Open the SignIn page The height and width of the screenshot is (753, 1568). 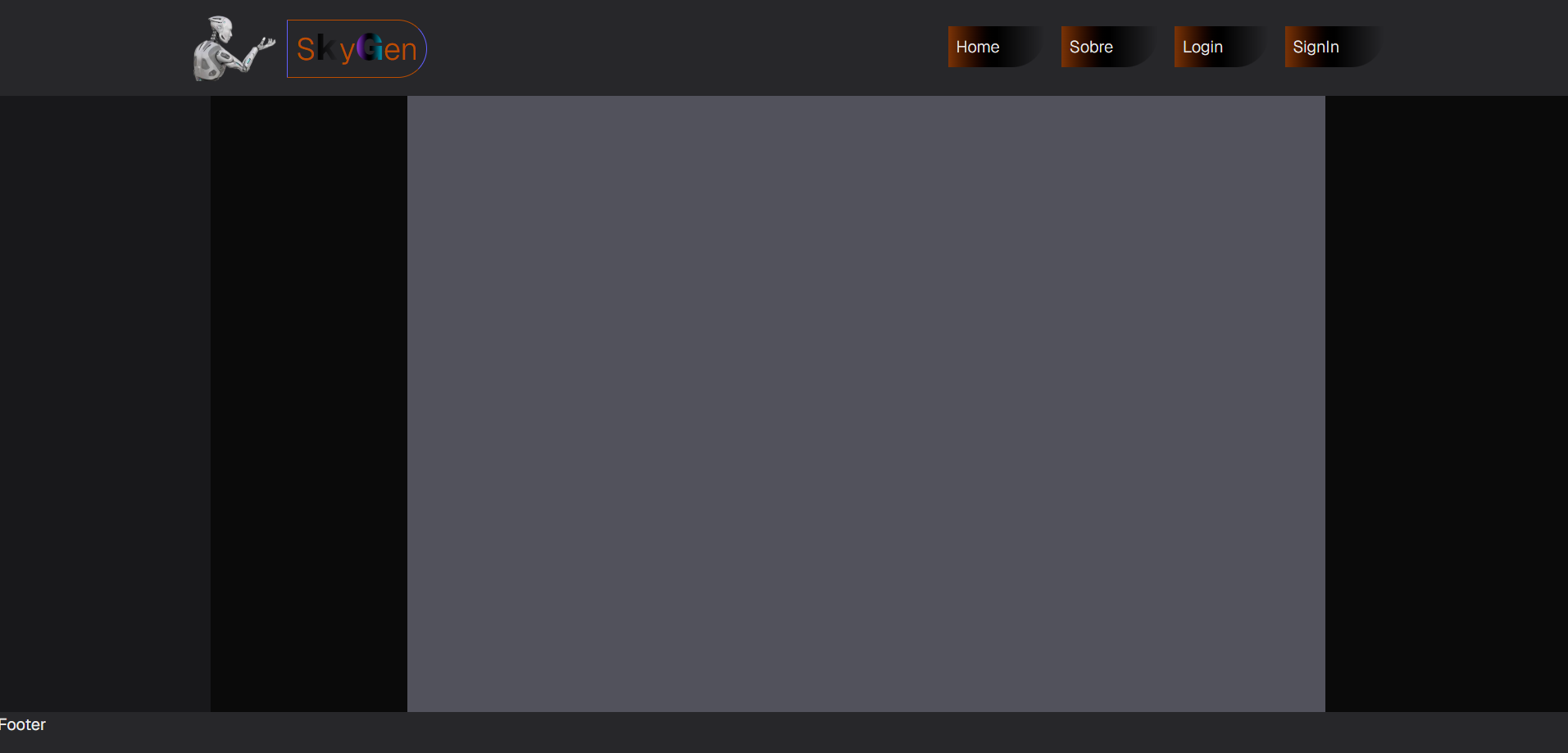1334,47
